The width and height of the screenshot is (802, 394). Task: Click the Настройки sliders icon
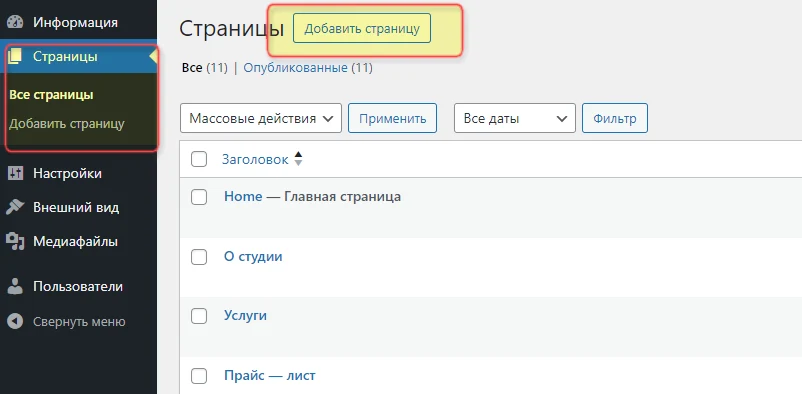click(15, 173)
